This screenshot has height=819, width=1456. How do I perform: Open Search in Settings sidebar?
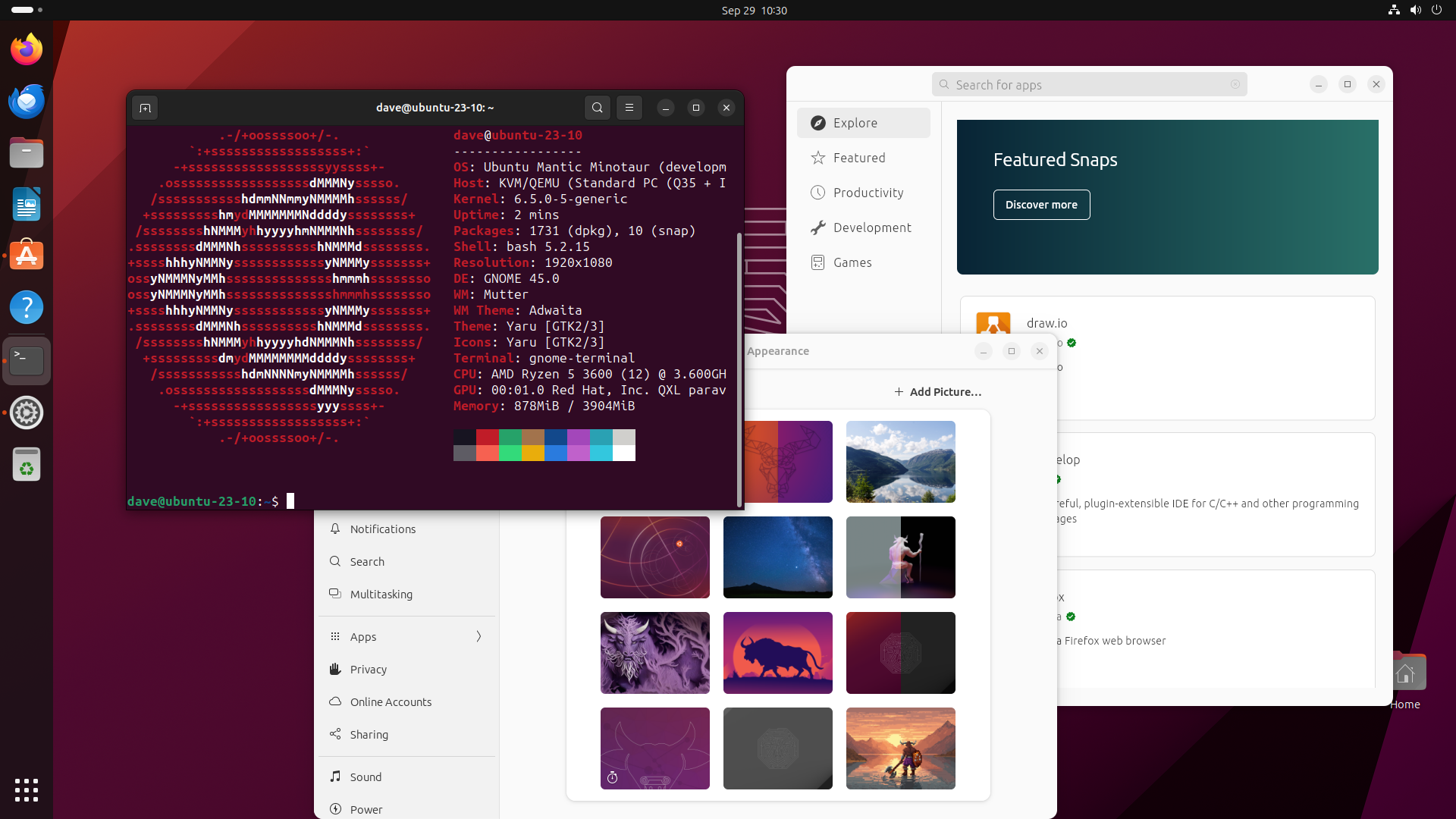[407, 562]
